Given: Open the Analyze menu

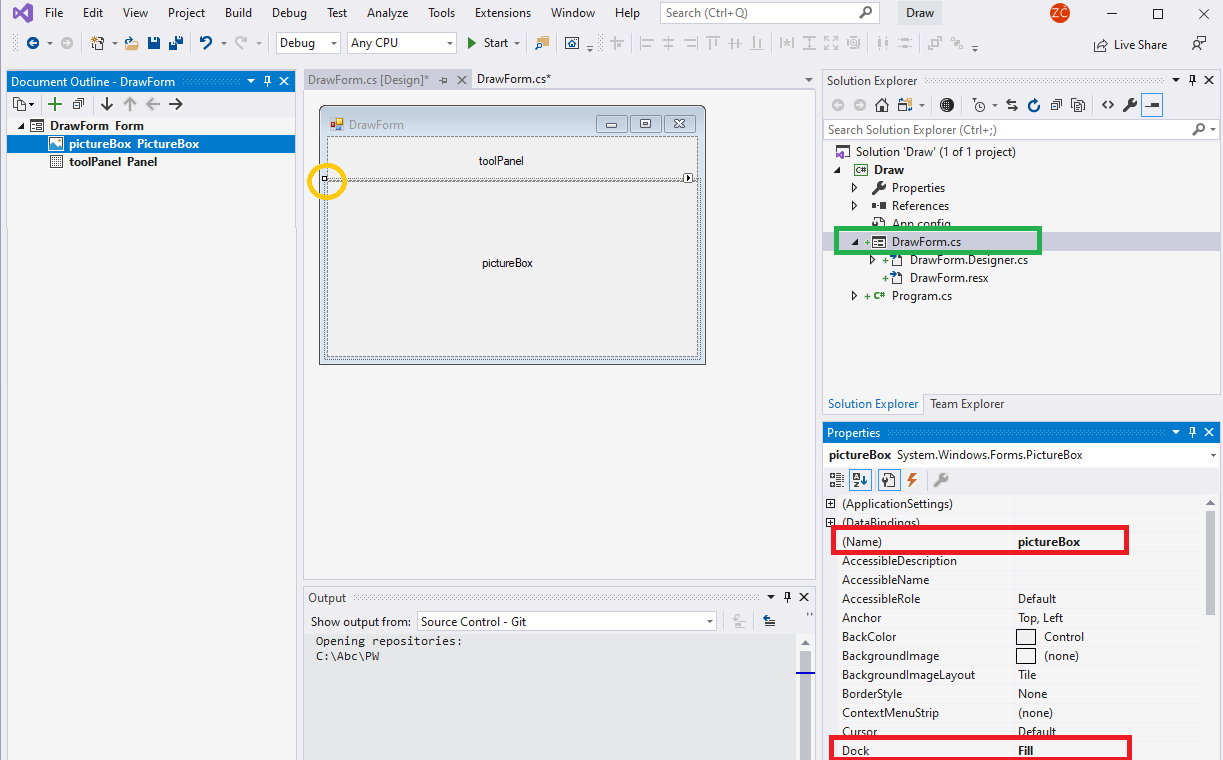Looking at the screenshot, I should click(x=387, y=13).
